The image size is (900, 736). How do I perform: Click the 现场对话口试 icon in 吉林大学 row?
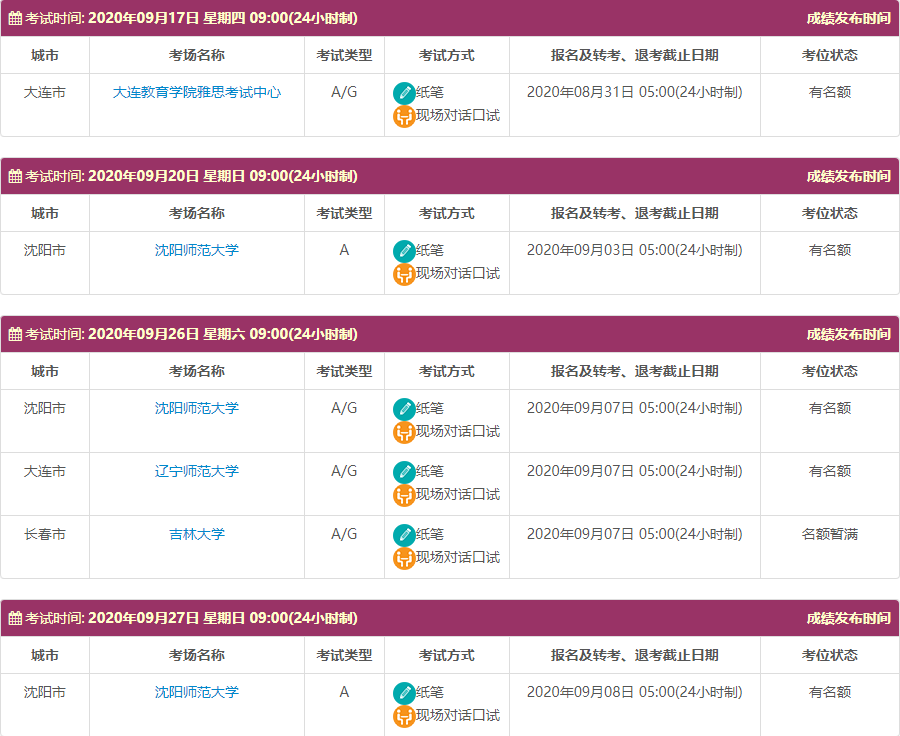[x=404, y=558]
